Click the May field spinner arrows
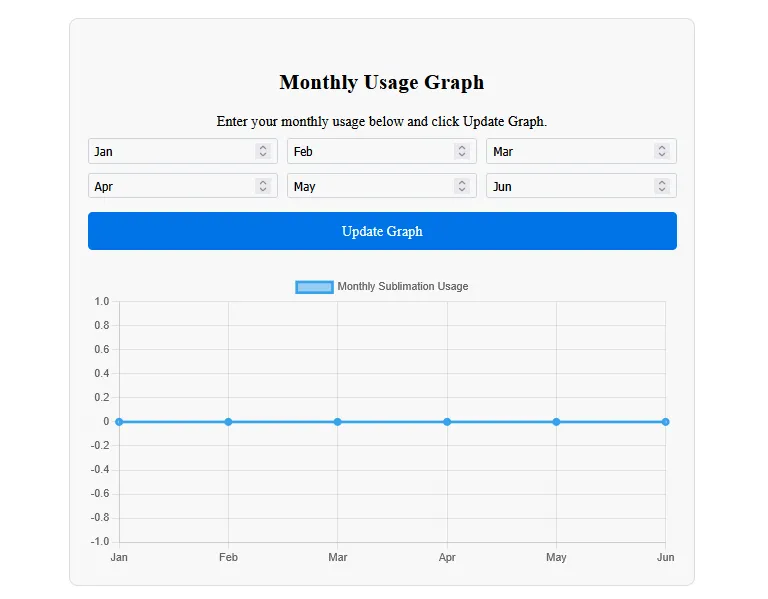768x599 pixels. 462,186
